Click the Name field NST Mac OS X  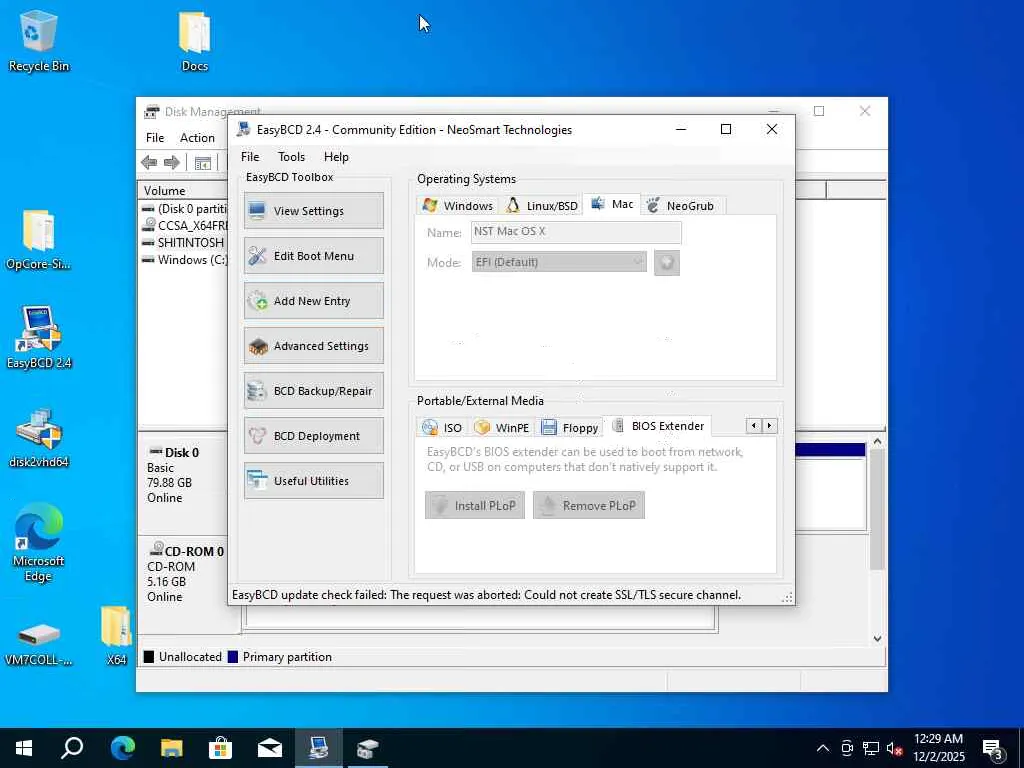click(x=576, y=232)
